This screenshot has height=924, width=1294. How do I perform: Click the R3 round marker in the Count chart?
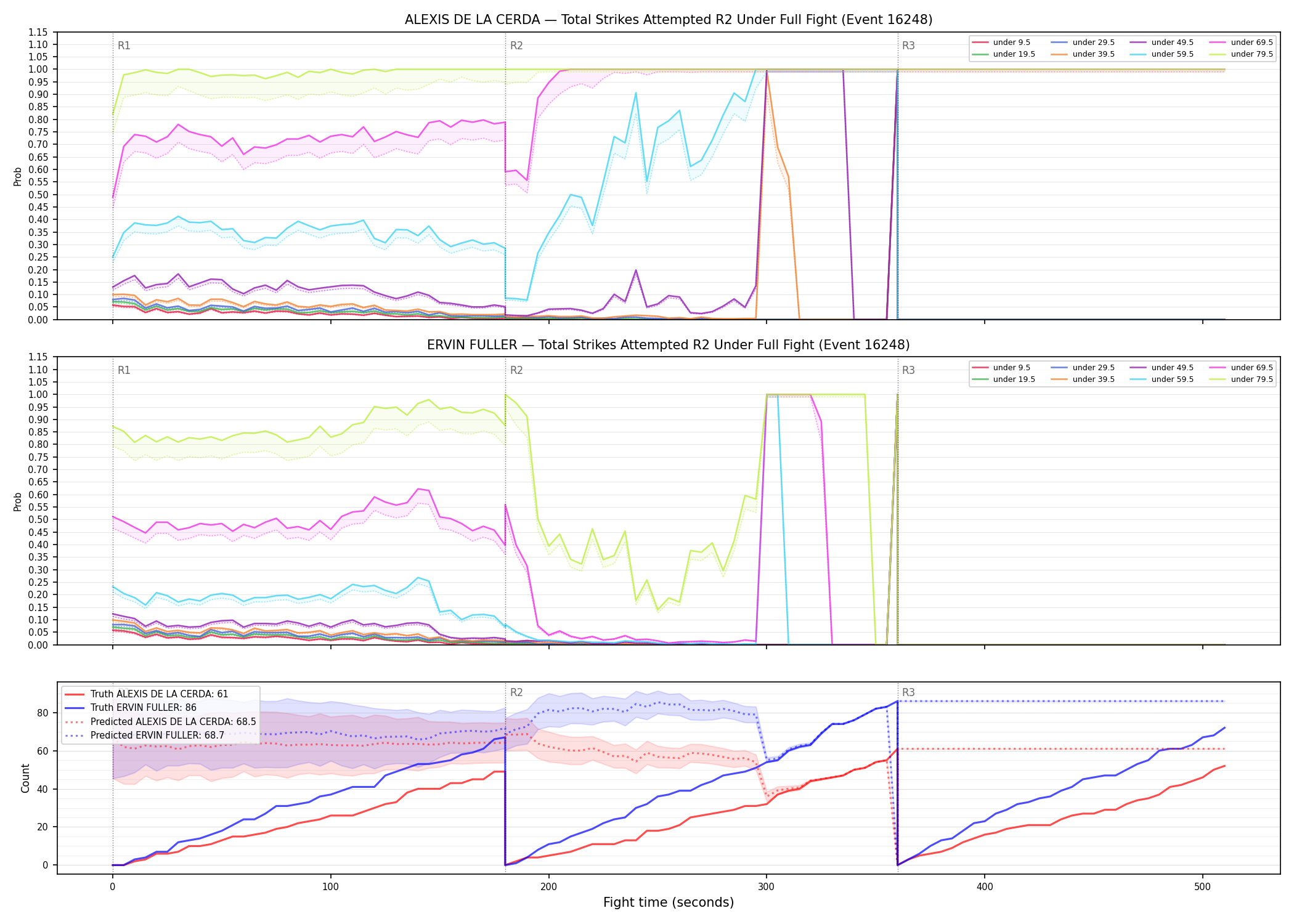908,692
